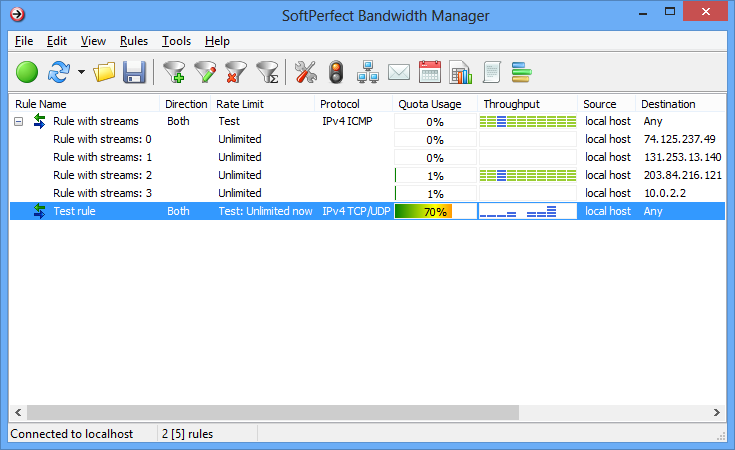The width and height of the screenshot is (735, 450).
Task: Click the yellow open folder icon
Action: 104,72
